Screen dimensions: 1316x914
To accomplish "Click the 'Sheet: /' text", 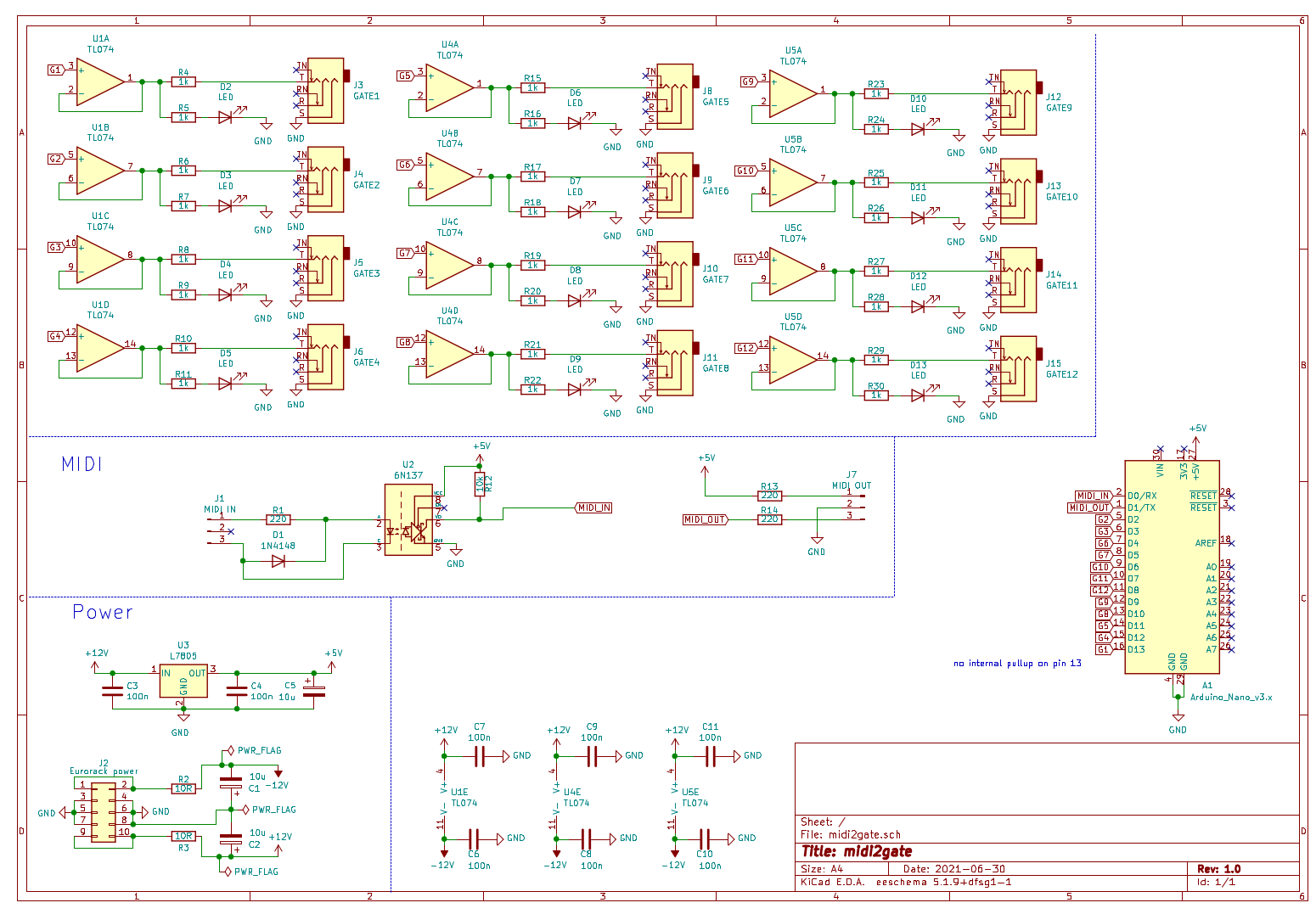I will 823,822.
